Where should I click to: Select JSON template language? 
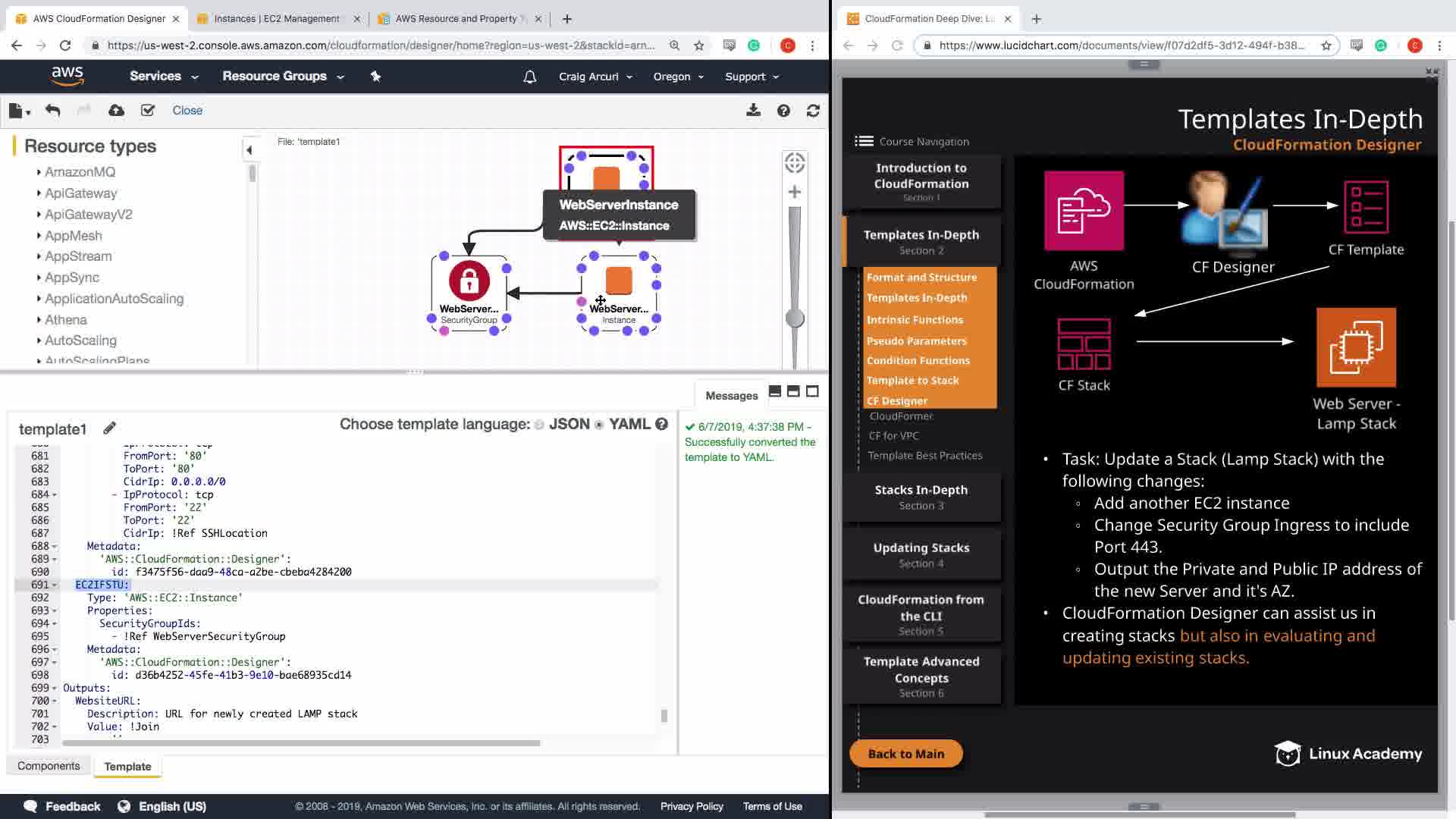539,425
